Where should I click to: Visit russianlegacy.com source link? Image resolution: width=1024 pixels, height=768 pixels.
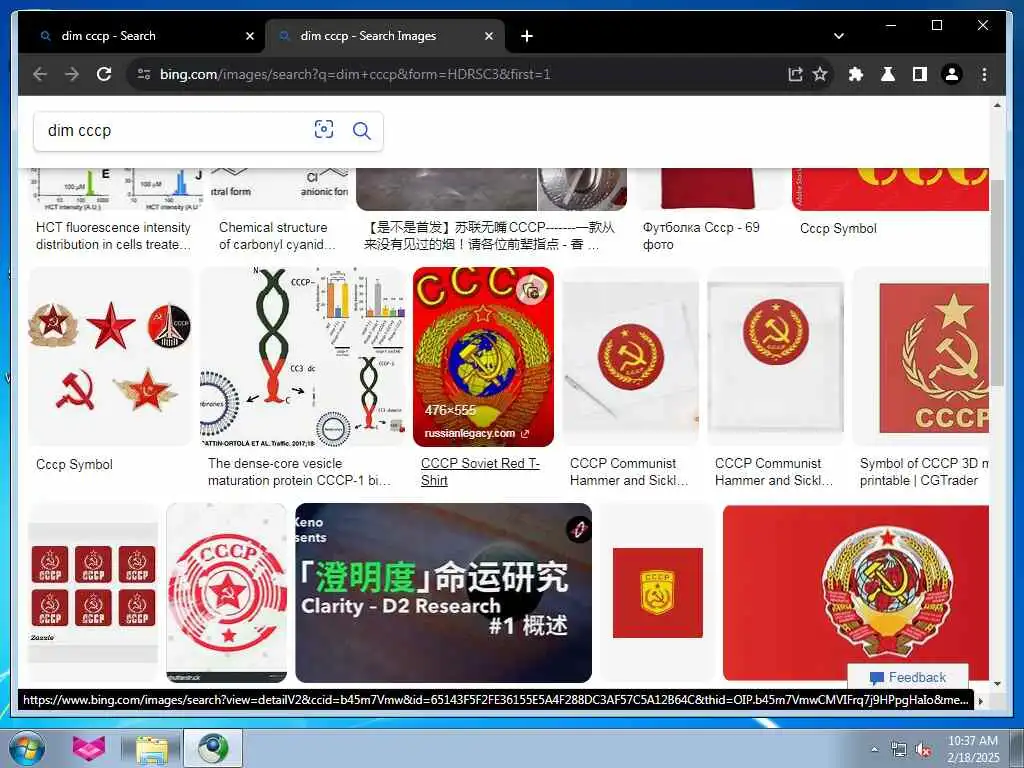pos(476,433)
